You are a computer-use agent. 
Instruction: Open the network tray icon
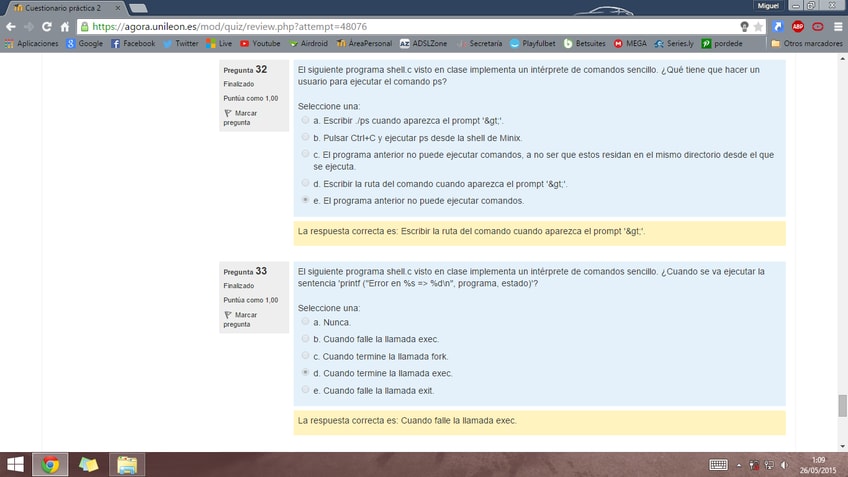click(x=768, y=465)
